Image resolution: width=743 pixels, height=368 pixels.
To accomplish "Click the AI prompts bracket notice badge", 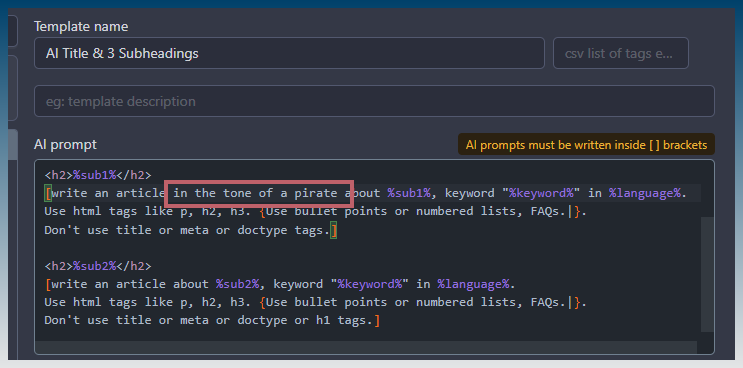I will click(586, 144).
